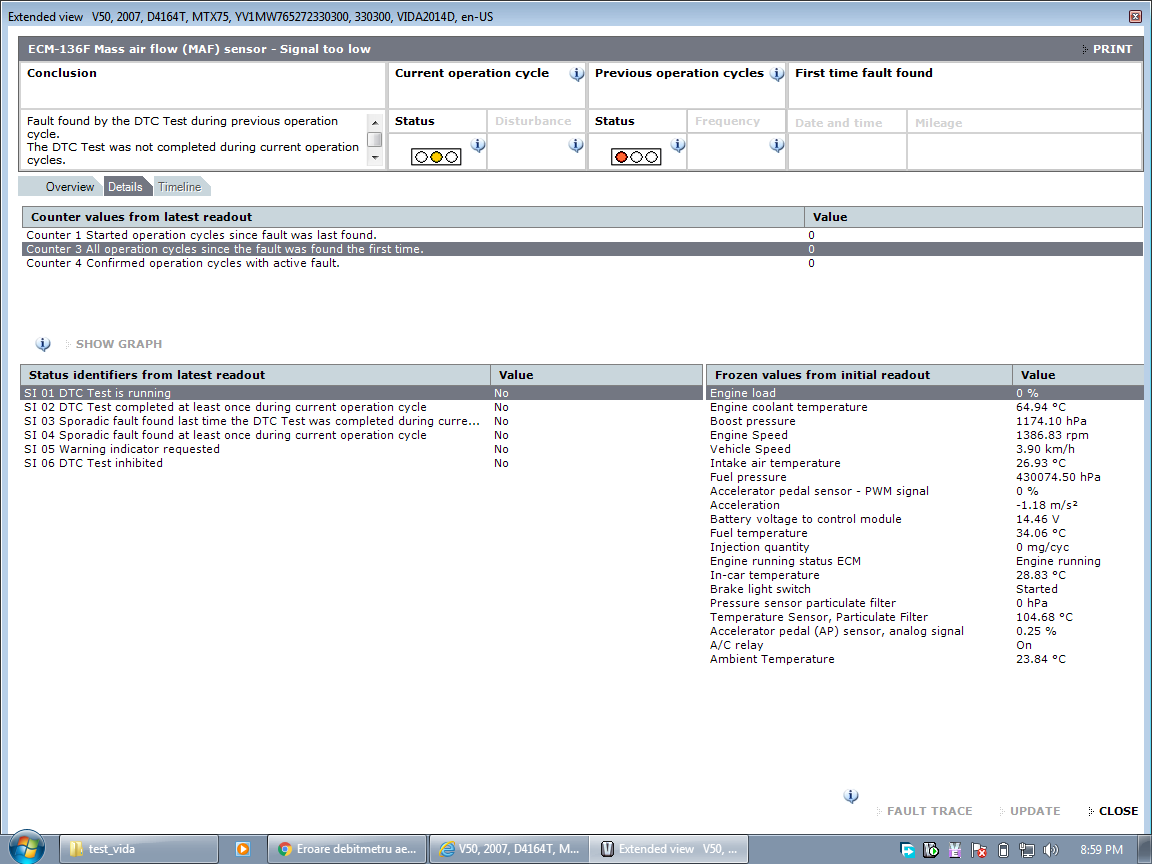Switch to Chrome window in taskbar
Viewport: 1152px width, 864px height.
(347, 849)
